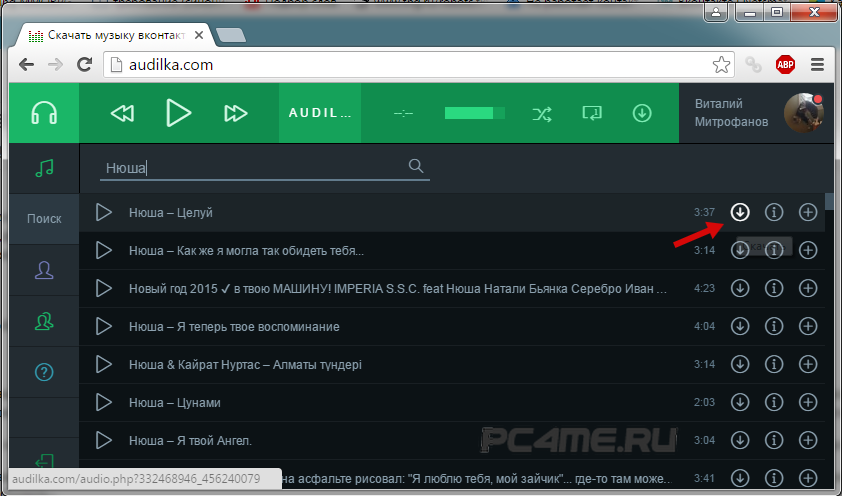The image size is (842, 496).
Task: Skip to next track
Action: [x=236, y=113]
